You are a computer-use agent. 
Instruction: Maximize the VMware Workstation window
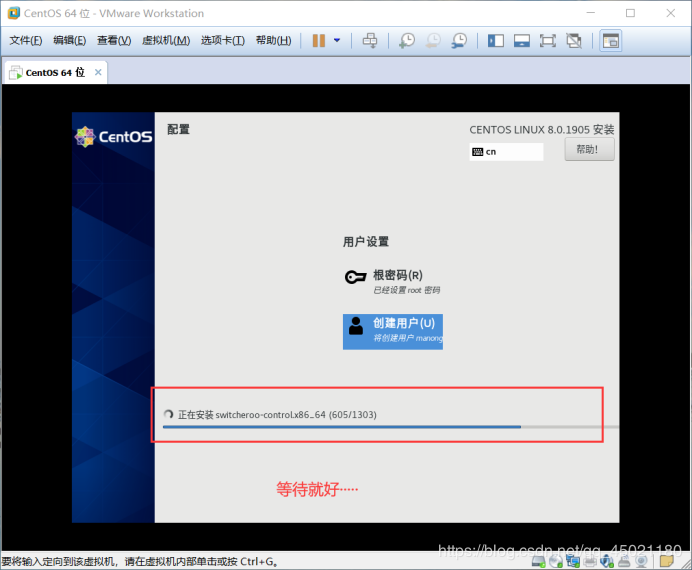(630, 13)
